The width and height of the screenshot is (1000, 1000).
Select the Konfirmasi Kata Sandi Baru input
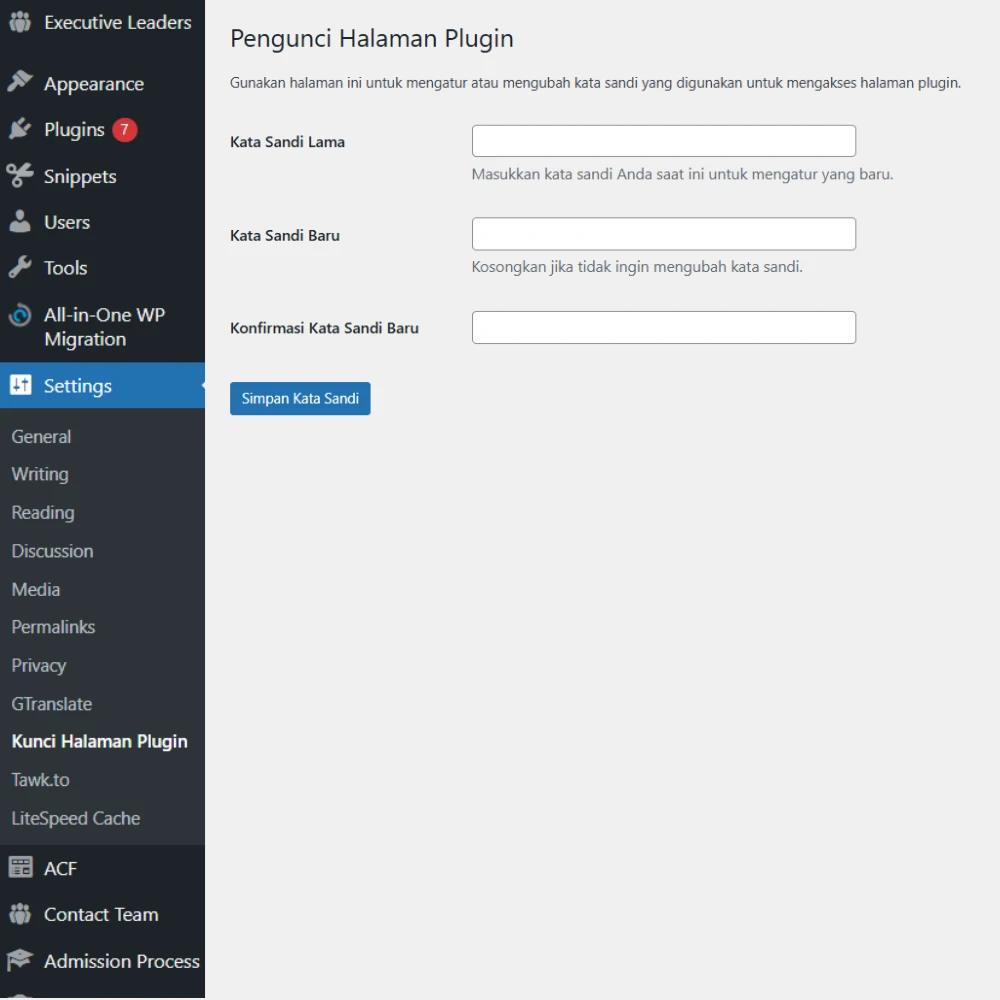pos(663,328)
